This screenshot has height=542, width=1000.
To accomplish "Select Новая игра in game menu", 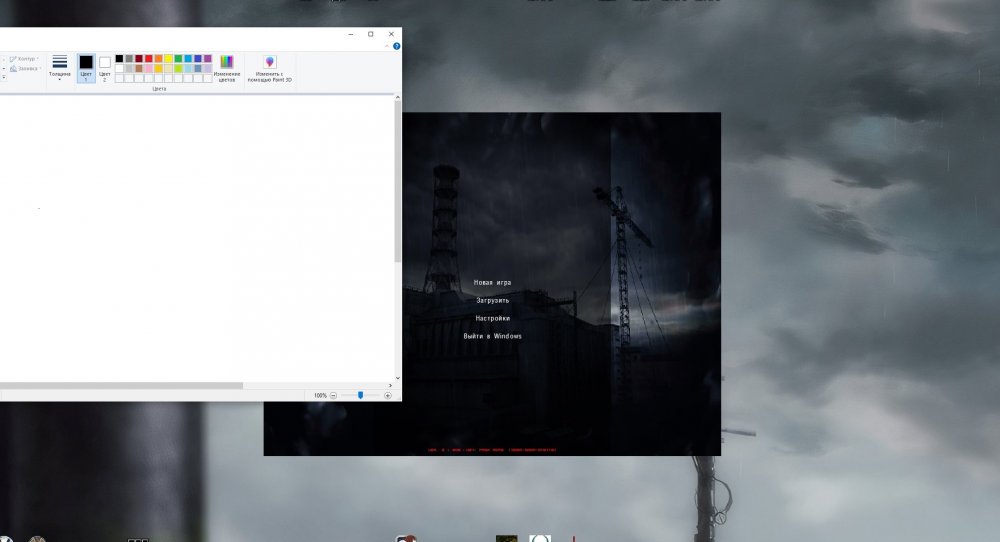I will pyautogui.click(x=492, y=282).
